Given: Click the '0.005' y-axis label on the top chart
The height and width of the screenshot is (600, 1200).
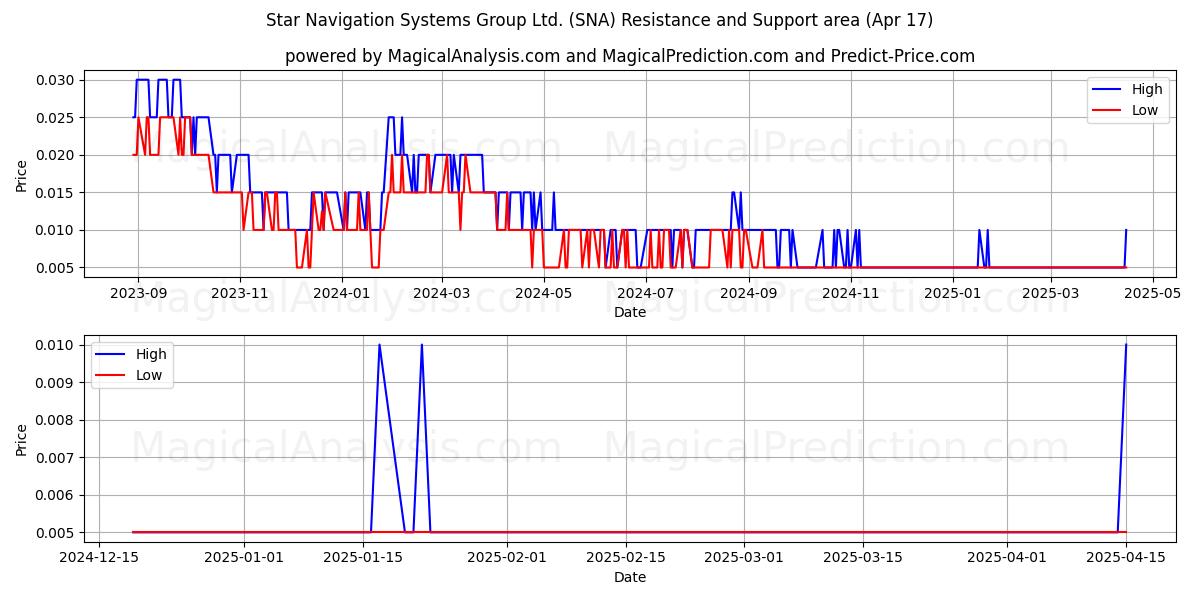Looking at the screenshot, I should point(57,268).
